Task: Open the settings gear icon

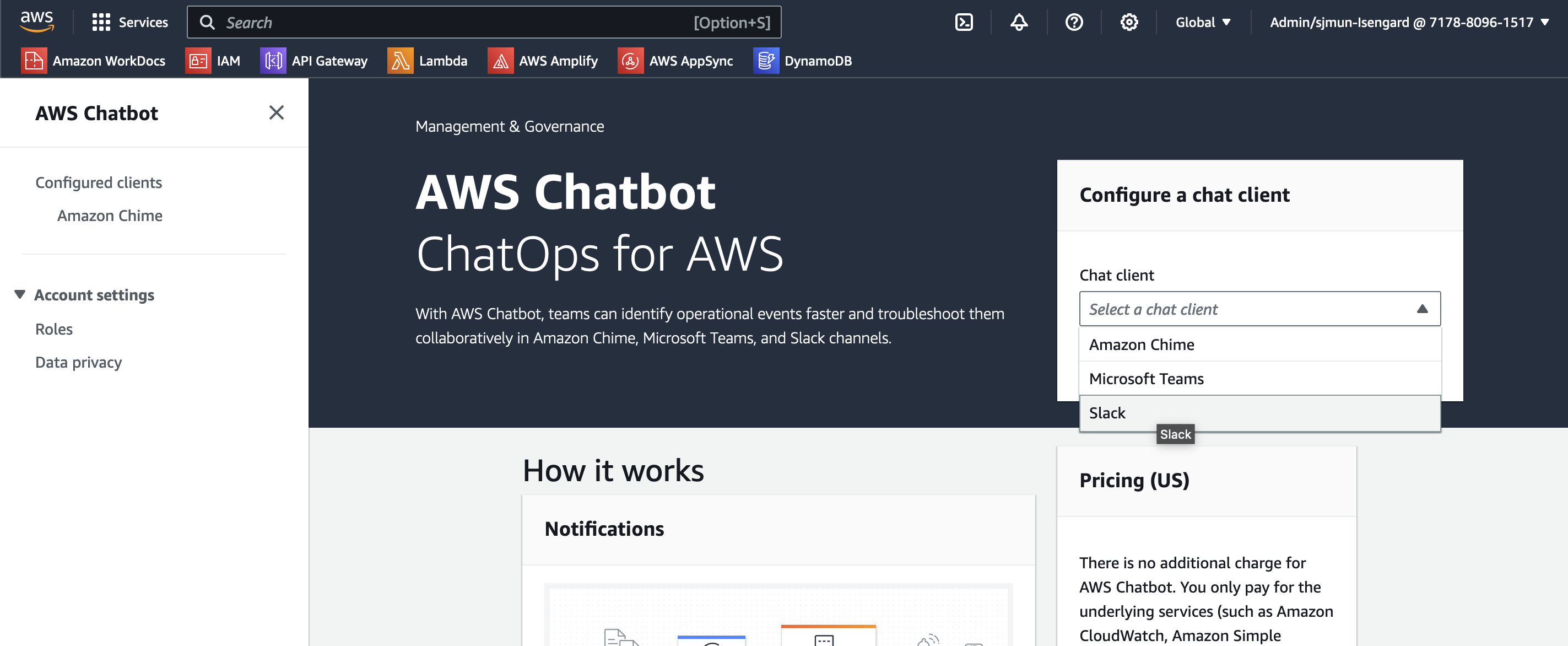Action: 1128,23
